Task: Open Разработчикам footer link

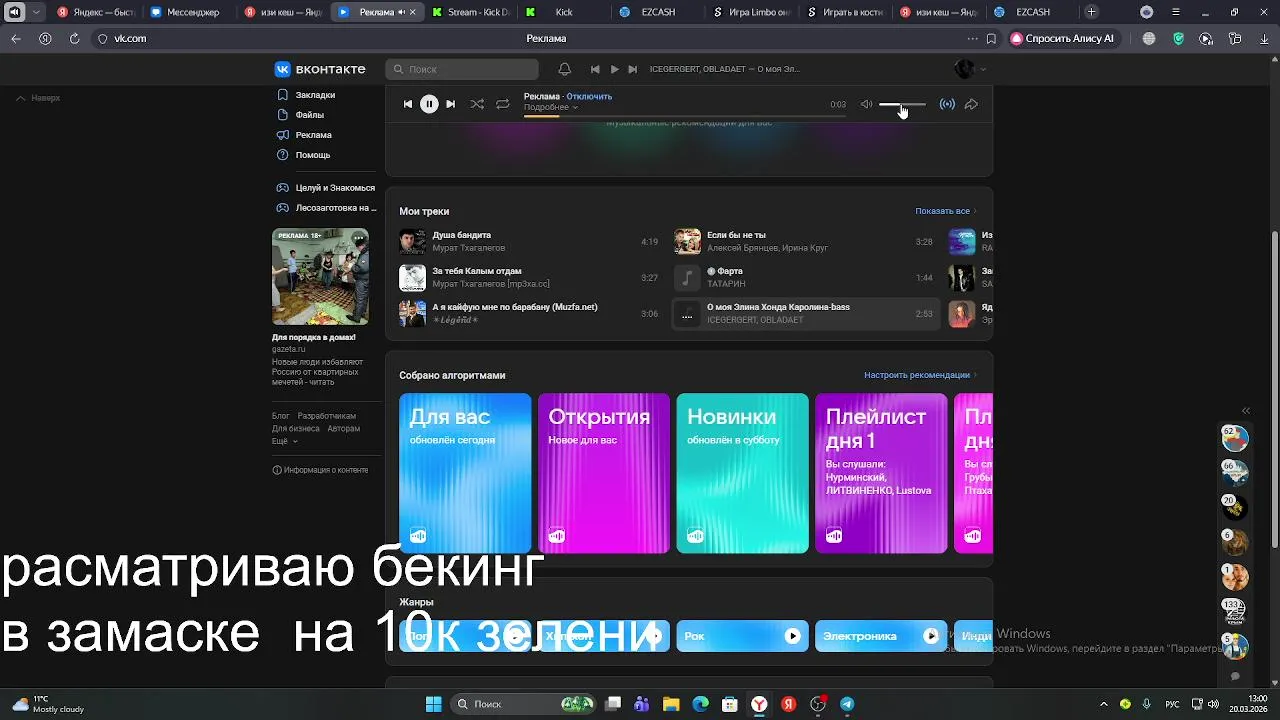Action: 327,416
